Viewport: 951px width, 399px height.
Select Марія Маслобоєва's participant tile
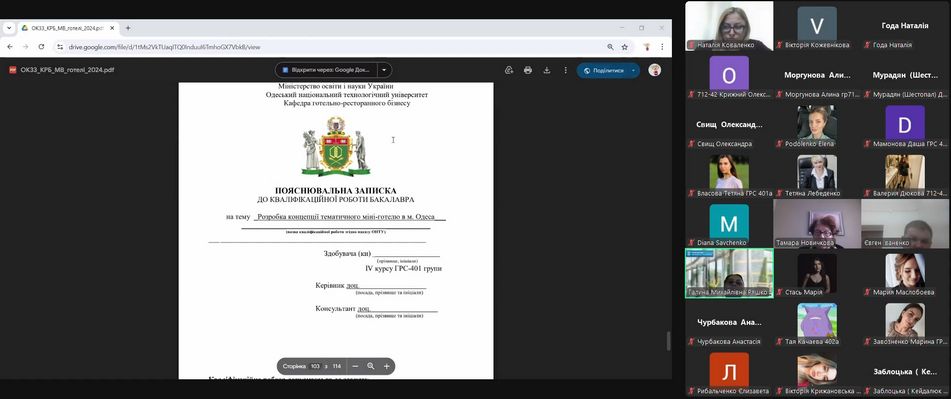905,273
